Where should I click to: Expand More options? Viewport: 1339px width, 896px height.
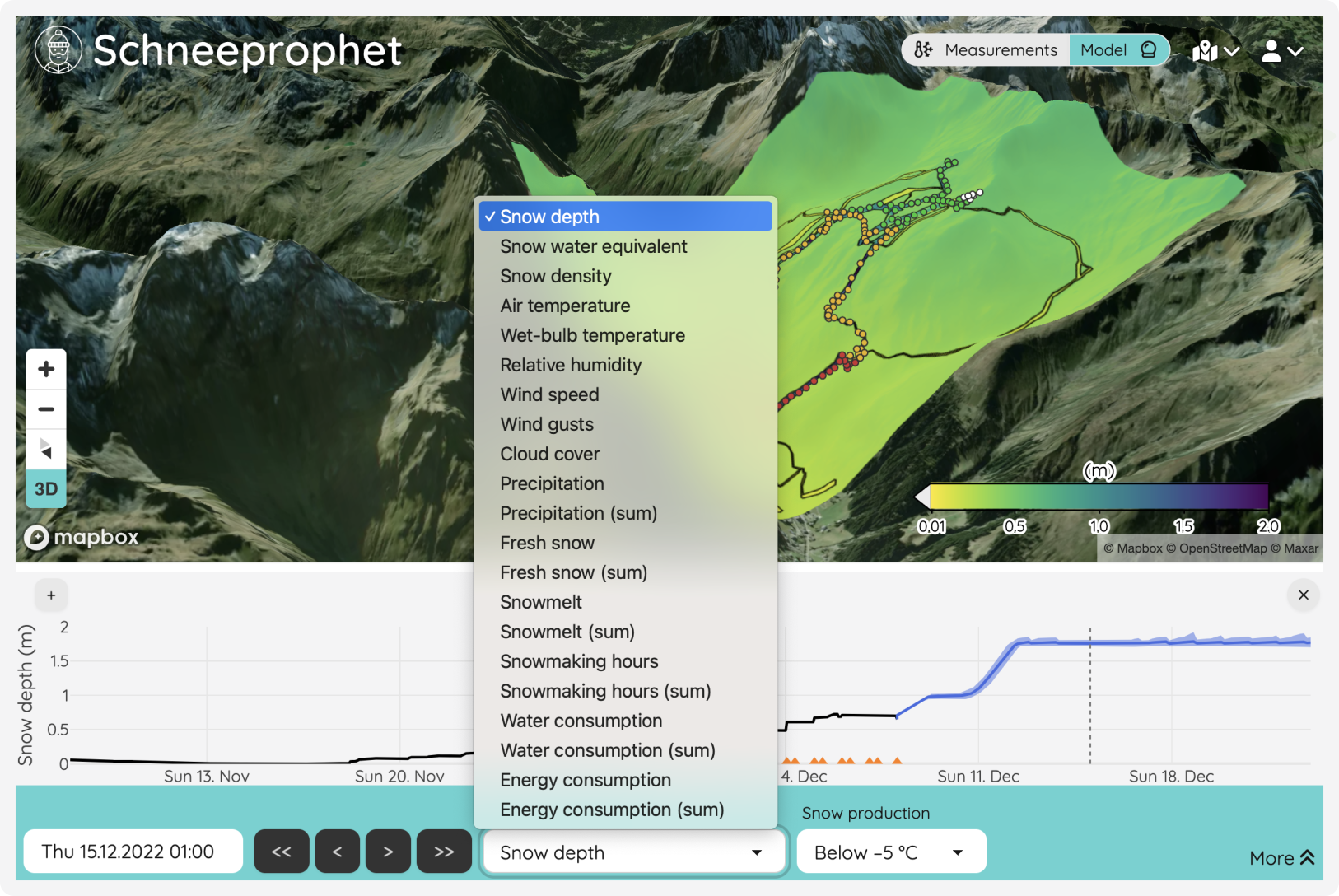1282,858
